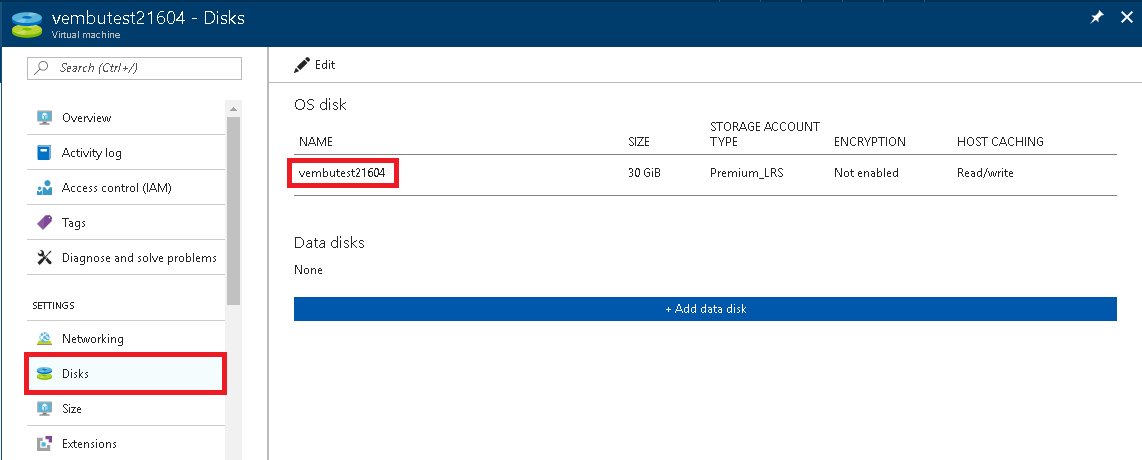Click the Overview monitor icon

44,117
